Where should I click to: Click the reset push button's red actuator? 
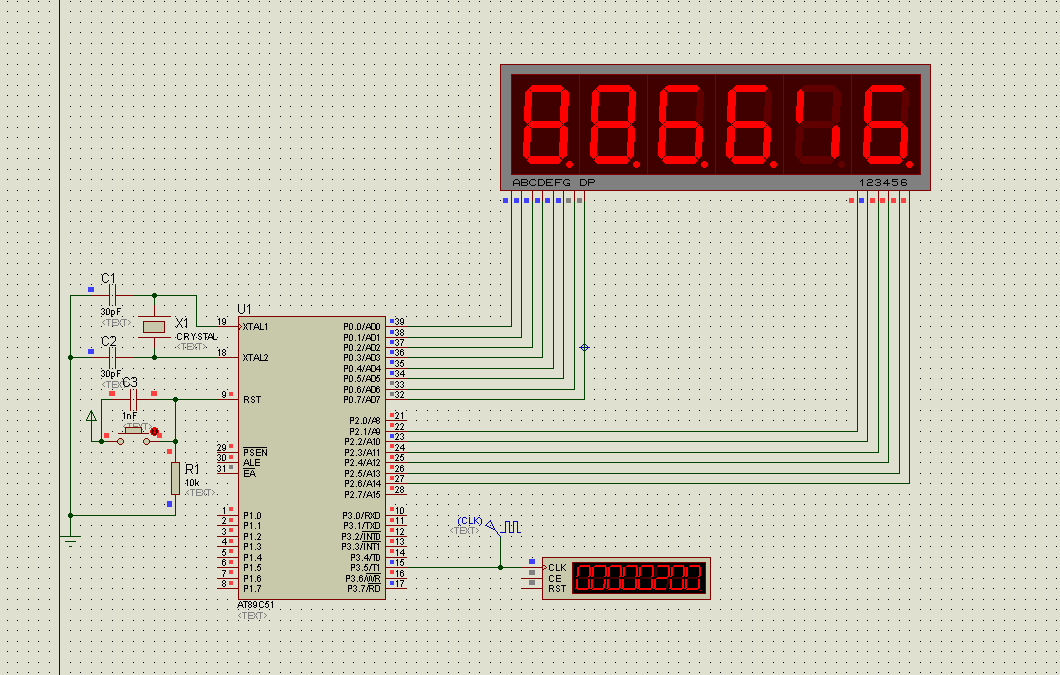(154, 432)
